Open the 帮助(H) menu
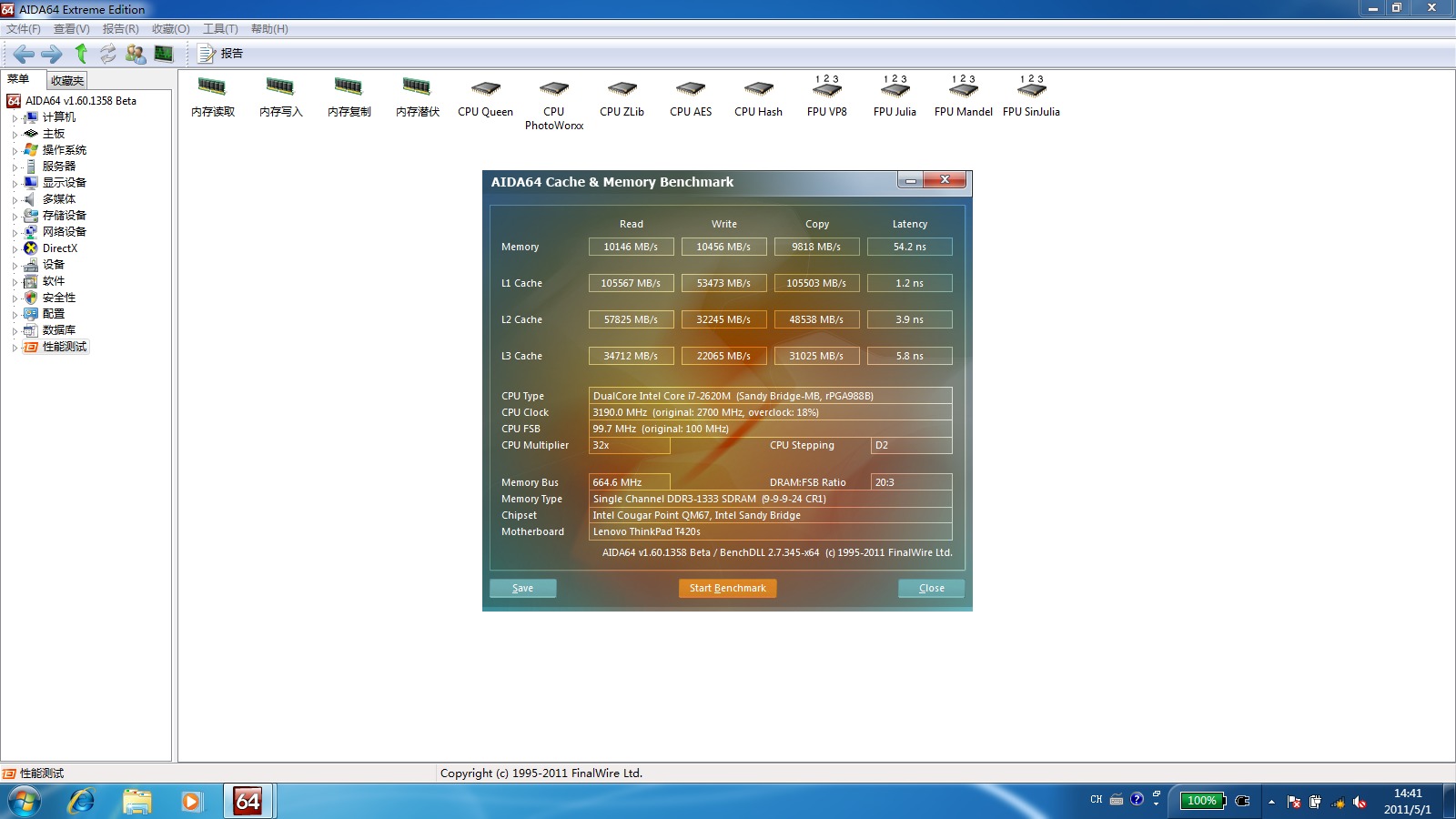 (269, 29)
